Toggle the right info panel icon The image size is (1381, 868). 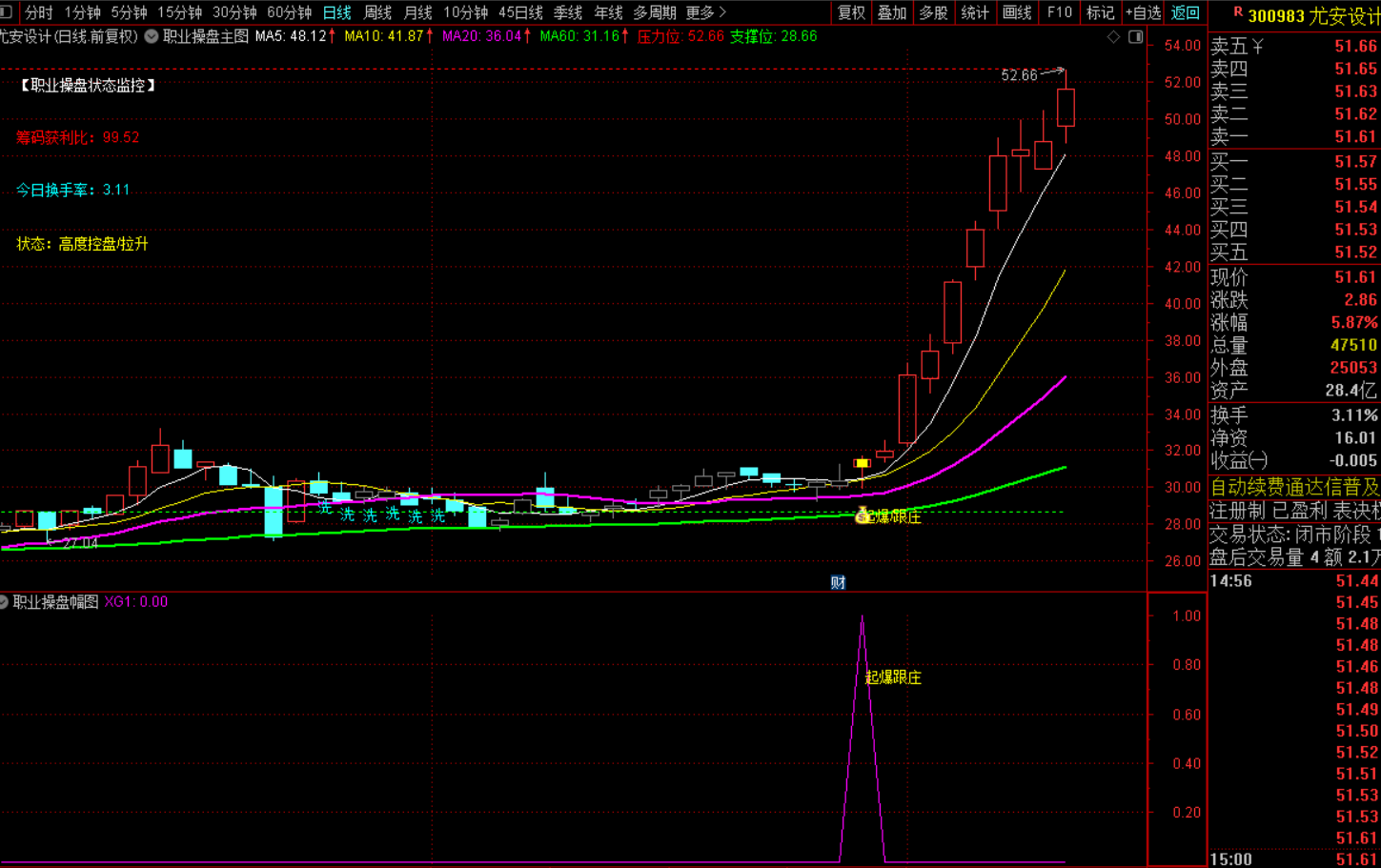1135,36
